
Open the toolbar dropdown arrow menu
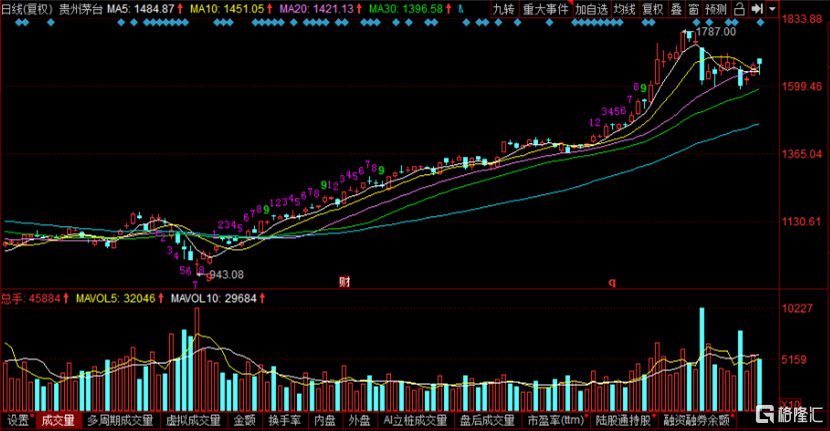pos(772,9)
